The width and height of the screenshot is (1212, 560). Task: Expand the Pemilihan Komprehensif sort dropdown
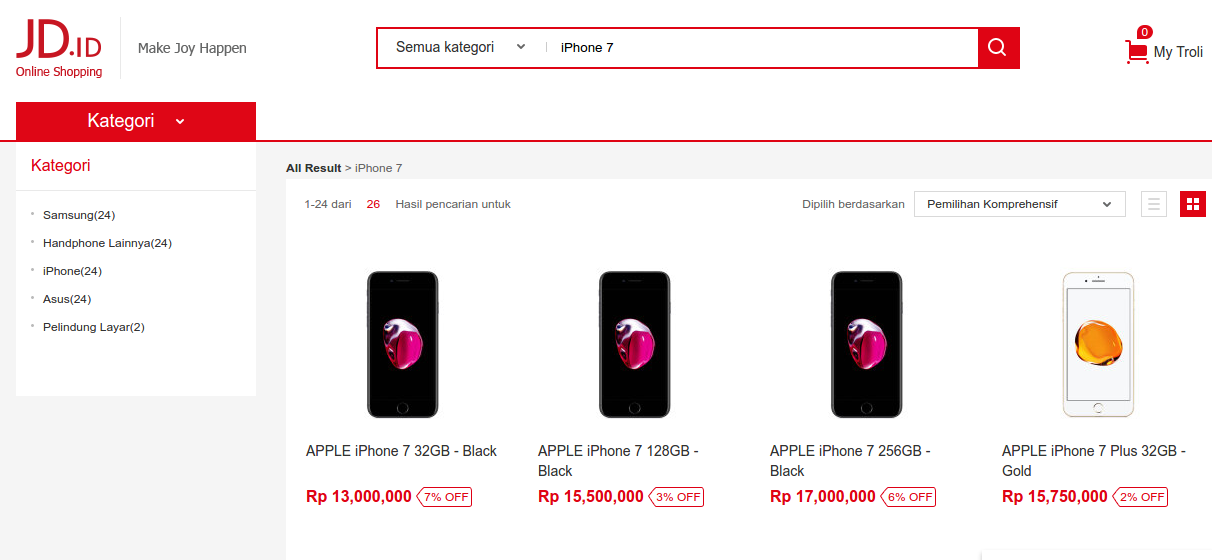(x=1019, y=204)
